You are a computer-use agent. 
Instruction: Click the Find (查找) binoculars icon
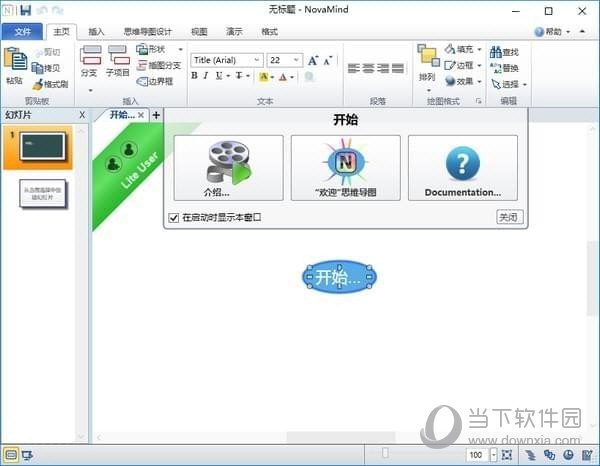(x=496, y=52)
